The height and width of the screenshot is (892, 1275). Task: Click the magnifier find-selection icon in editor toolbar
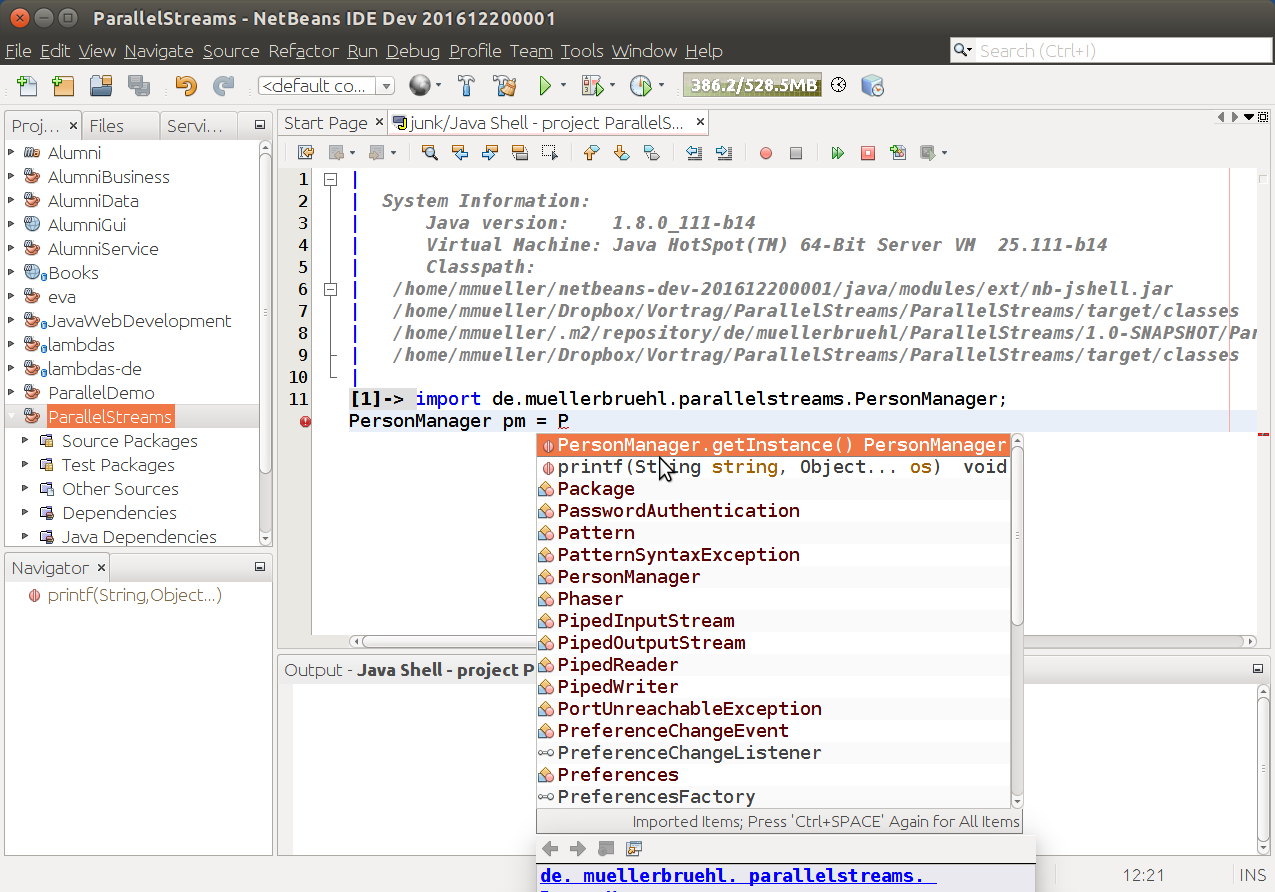coord(429,153)
